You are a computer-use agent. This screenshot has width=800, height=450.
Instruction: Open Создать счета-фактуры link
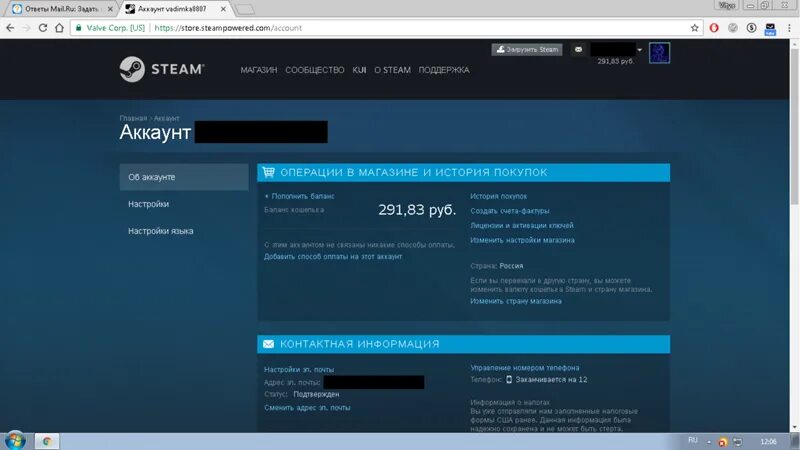pos(510,211)
